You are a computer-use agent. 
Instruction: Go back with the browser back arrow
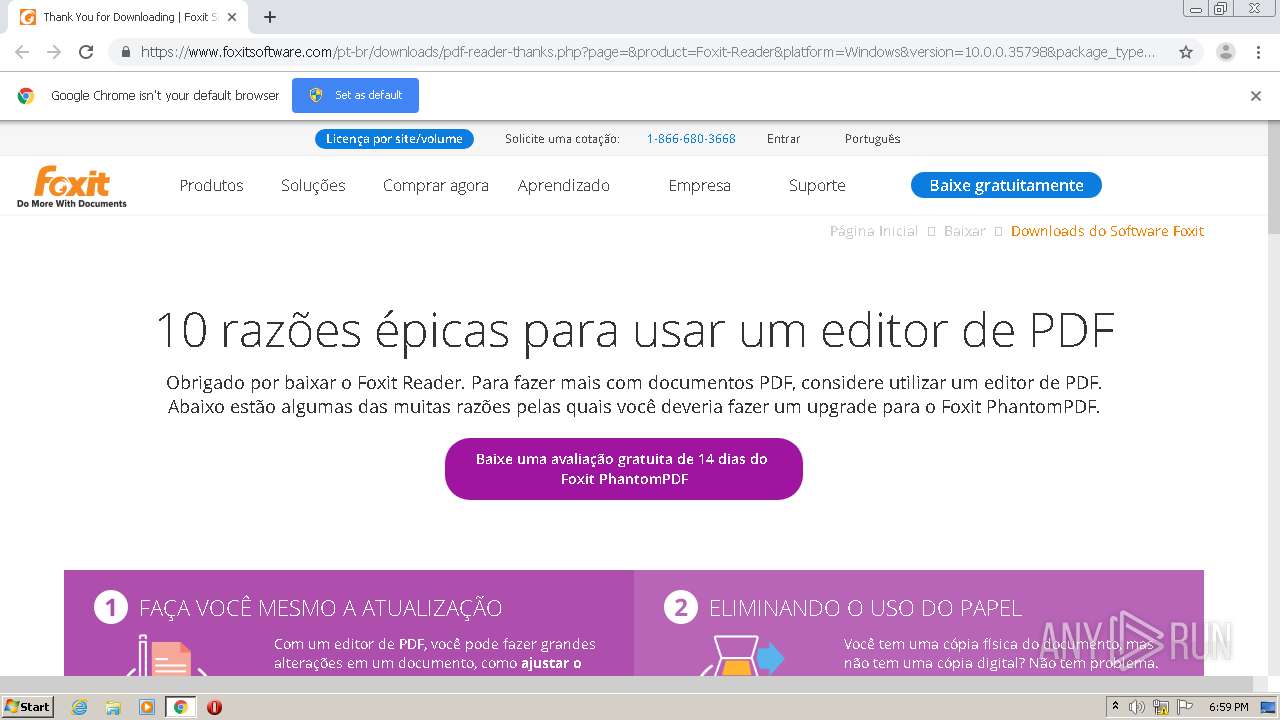click(22, 52)
